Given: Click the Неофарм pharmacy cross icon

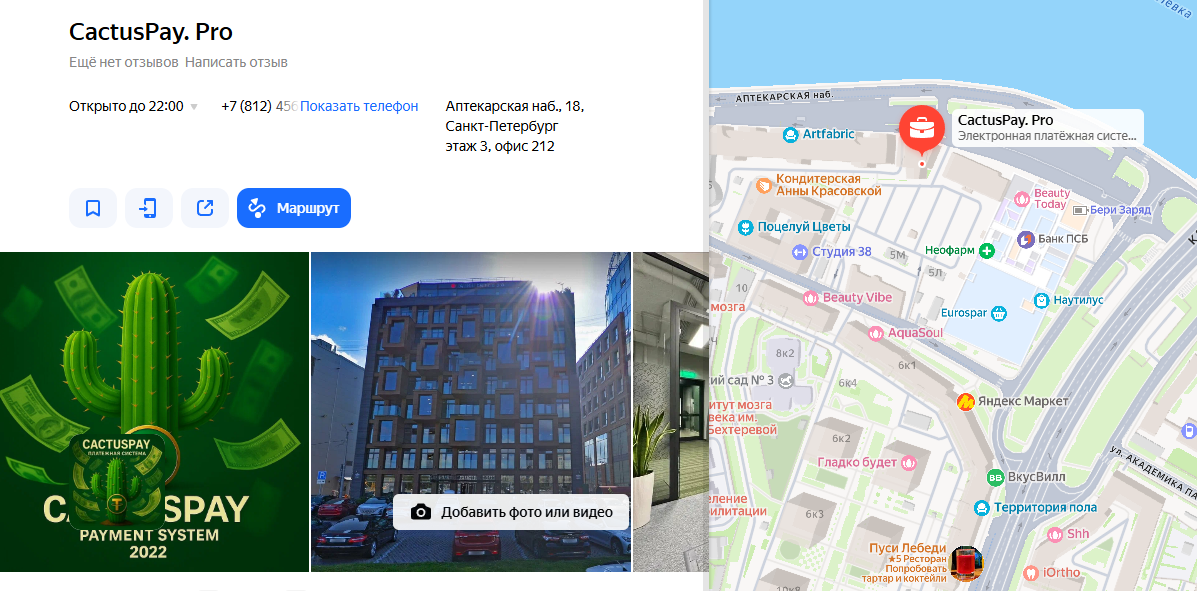Looking at the screenshot, I should coord(987,250).
